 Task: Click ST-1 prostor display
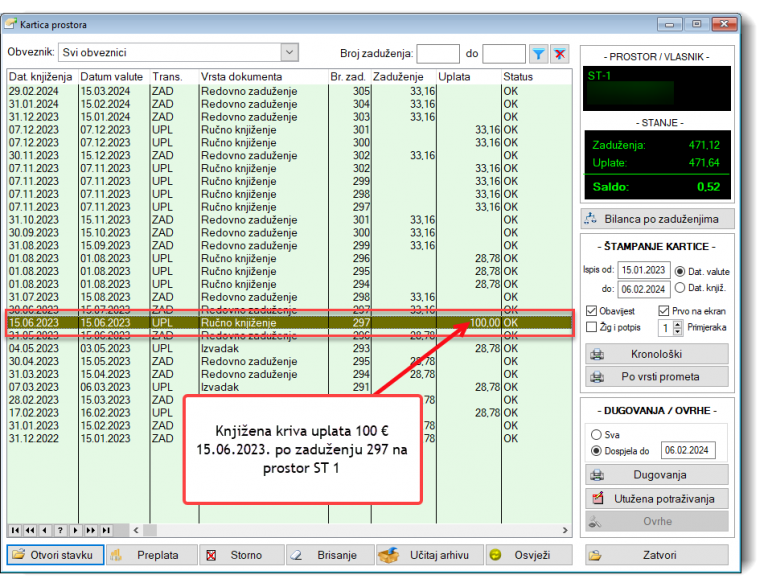[657, 89]
